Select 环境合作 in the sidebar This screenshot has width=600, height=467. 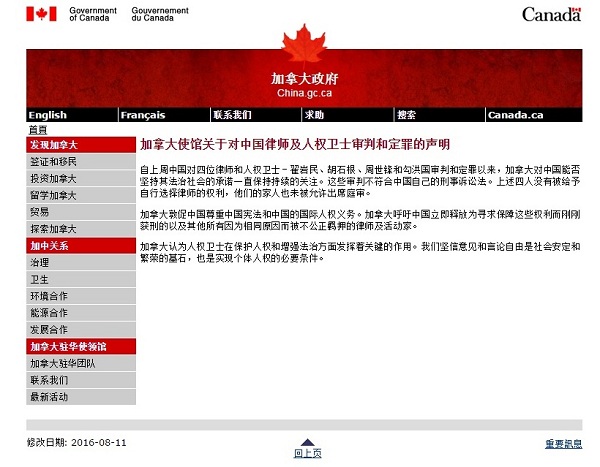pyautogui.click(x=81, y=296)
